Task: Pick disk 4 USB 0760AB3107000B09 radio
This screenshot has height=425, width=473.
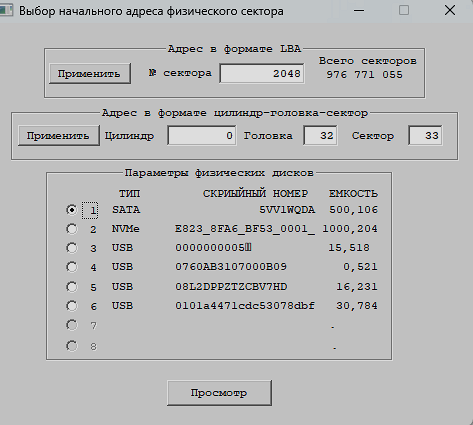Action: (71, 267)
